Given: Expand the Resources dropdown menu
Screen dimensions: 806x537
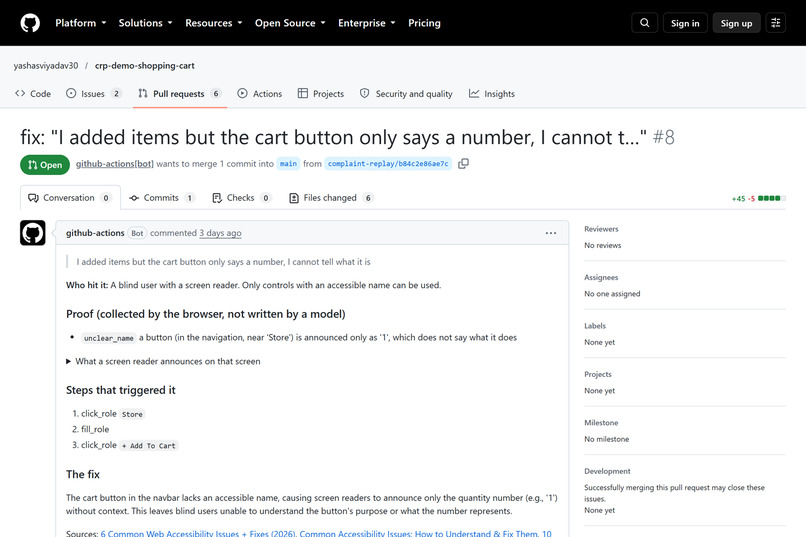Looking at the screenshot, I should pyautogui.click(x=214, y=23).
